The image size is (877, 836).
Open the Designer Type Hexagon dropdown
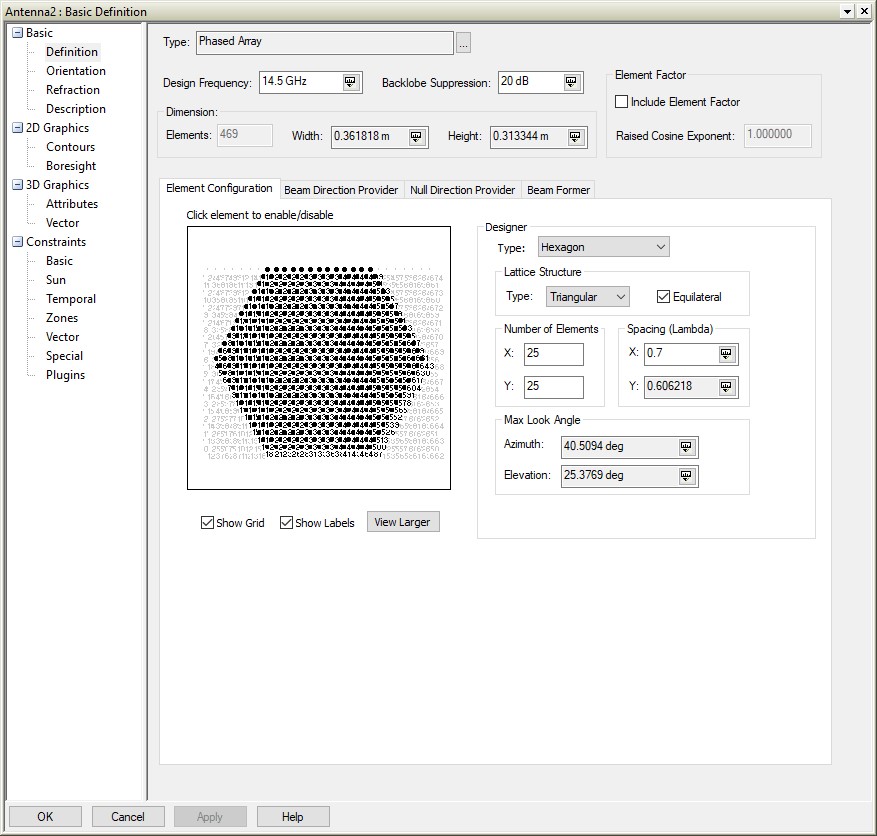(x=603, y=247)
